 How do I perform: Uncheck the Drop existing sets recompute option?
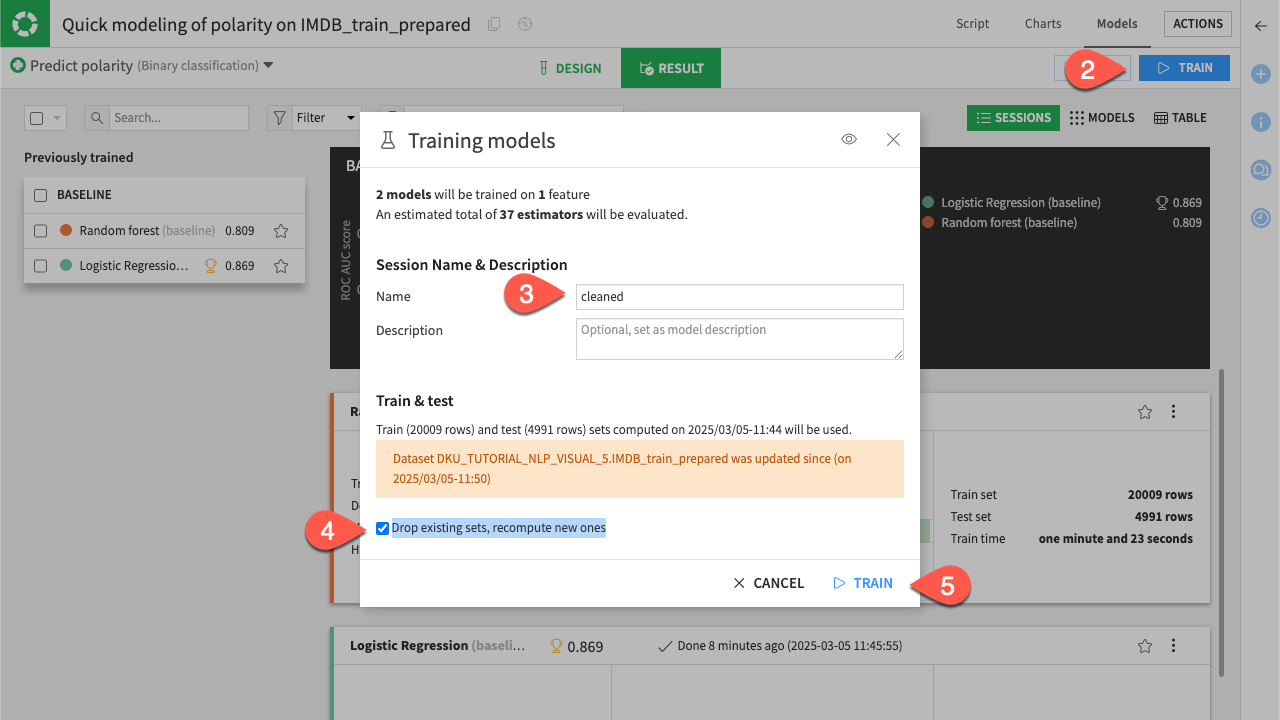click(x=382, y=527)
